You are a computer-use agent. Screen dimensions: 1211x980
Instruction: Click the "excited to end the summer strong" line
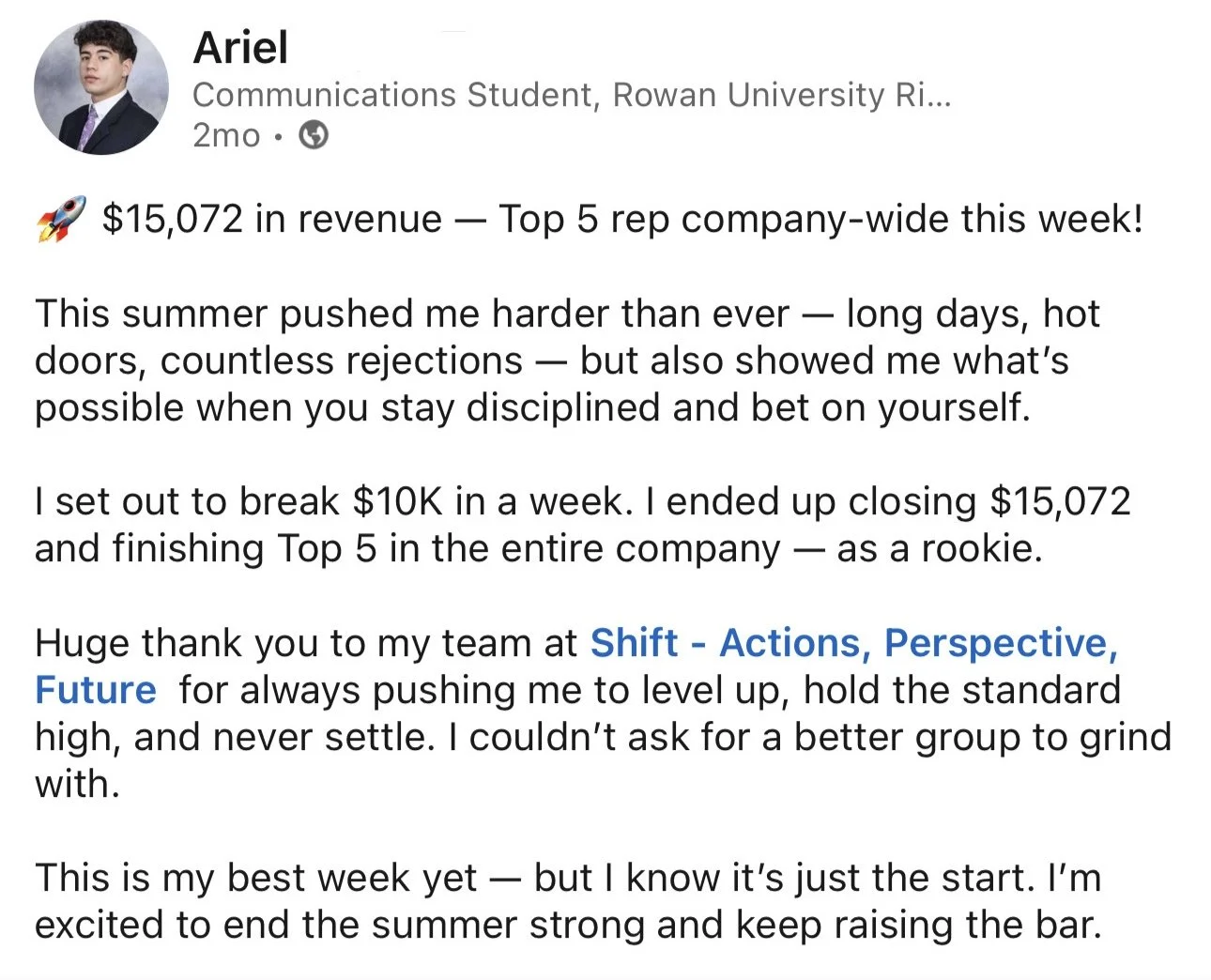[342, 925]
